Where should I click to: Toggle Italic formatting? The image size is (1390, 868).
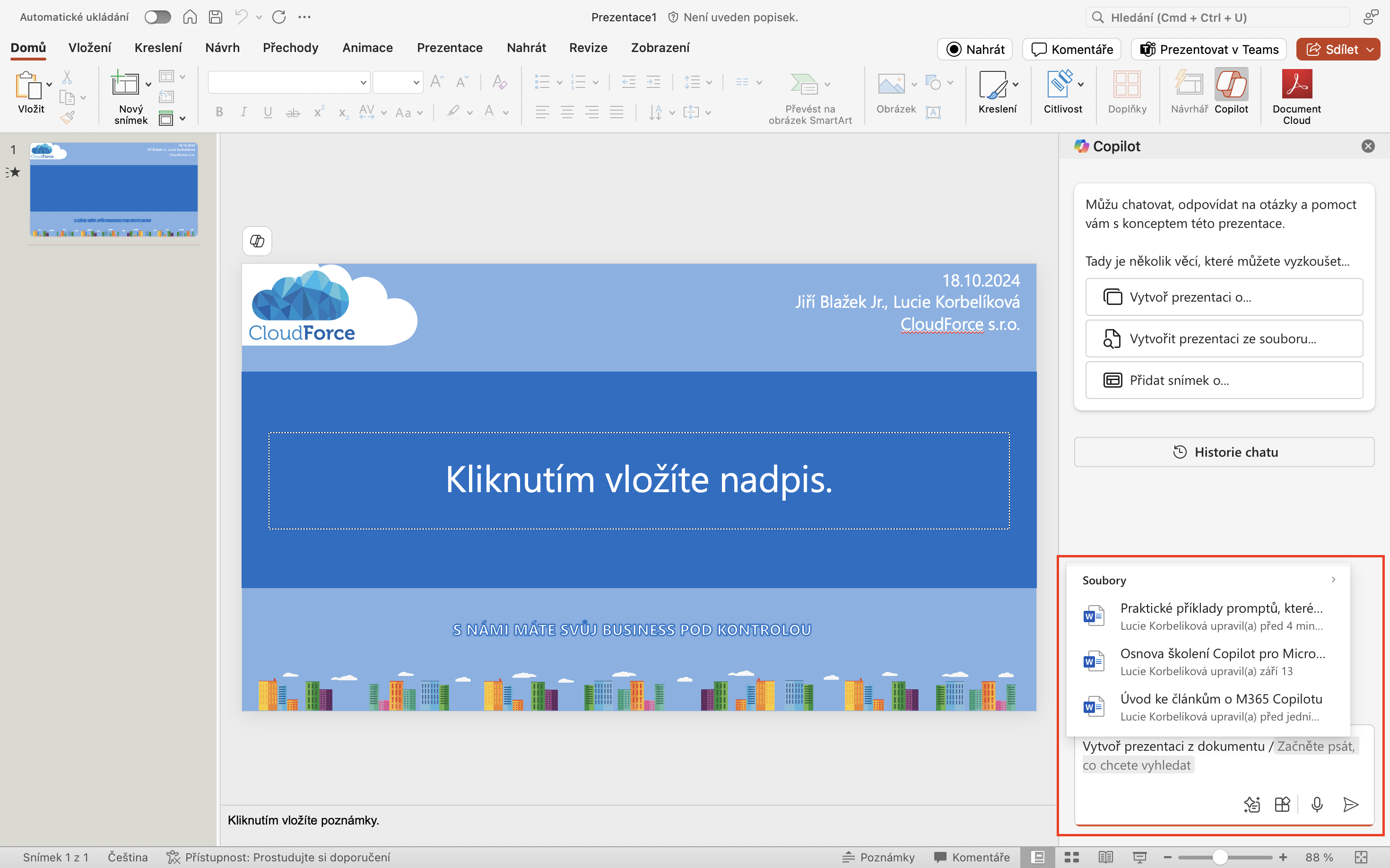[x=244, y=112]
